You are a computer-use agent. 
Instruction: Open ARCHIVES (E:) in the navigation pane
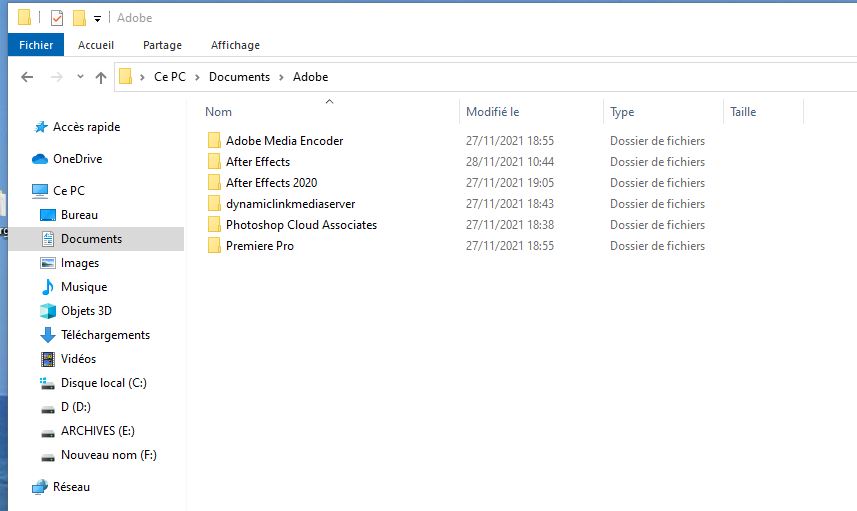(x=98, y=431)
